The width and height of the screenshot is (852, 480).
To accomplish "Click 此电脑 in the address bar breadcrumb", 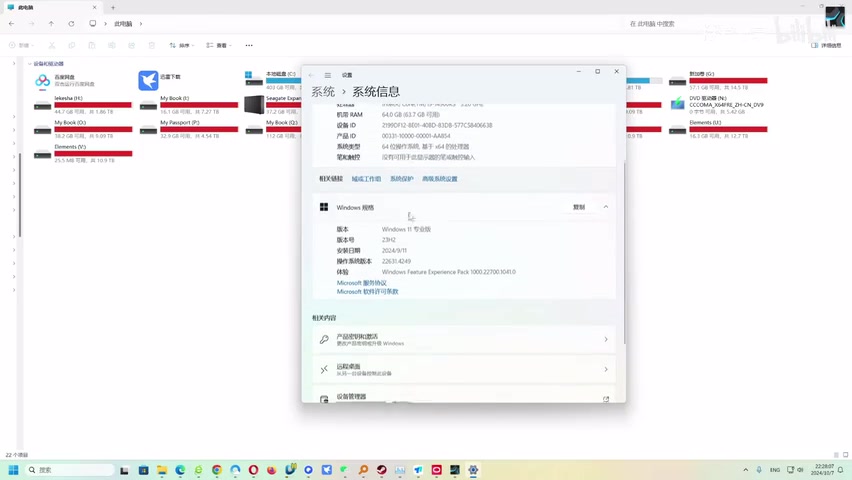I will click(123, 24).
